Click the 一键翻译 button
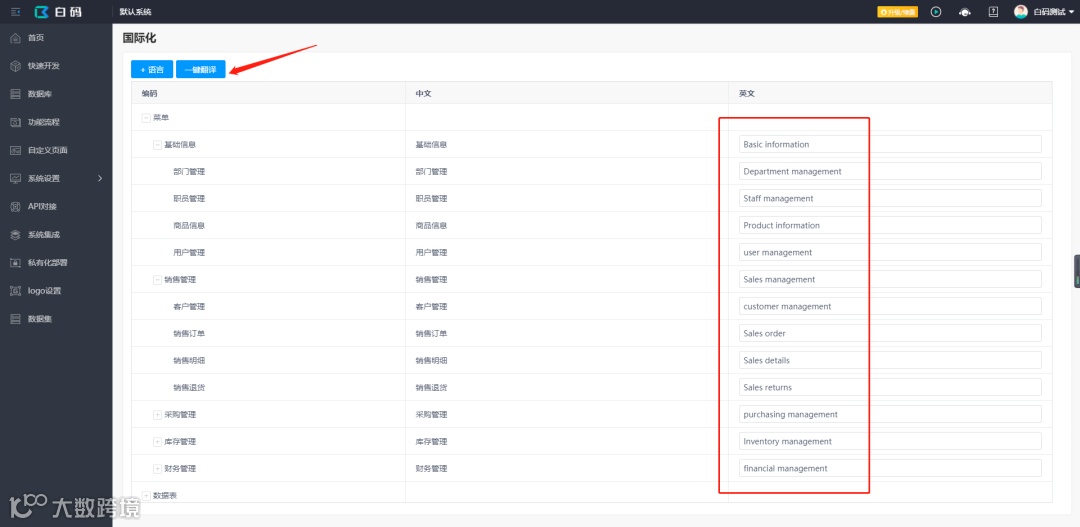1080x527 pixels. [x=200, y=70]
